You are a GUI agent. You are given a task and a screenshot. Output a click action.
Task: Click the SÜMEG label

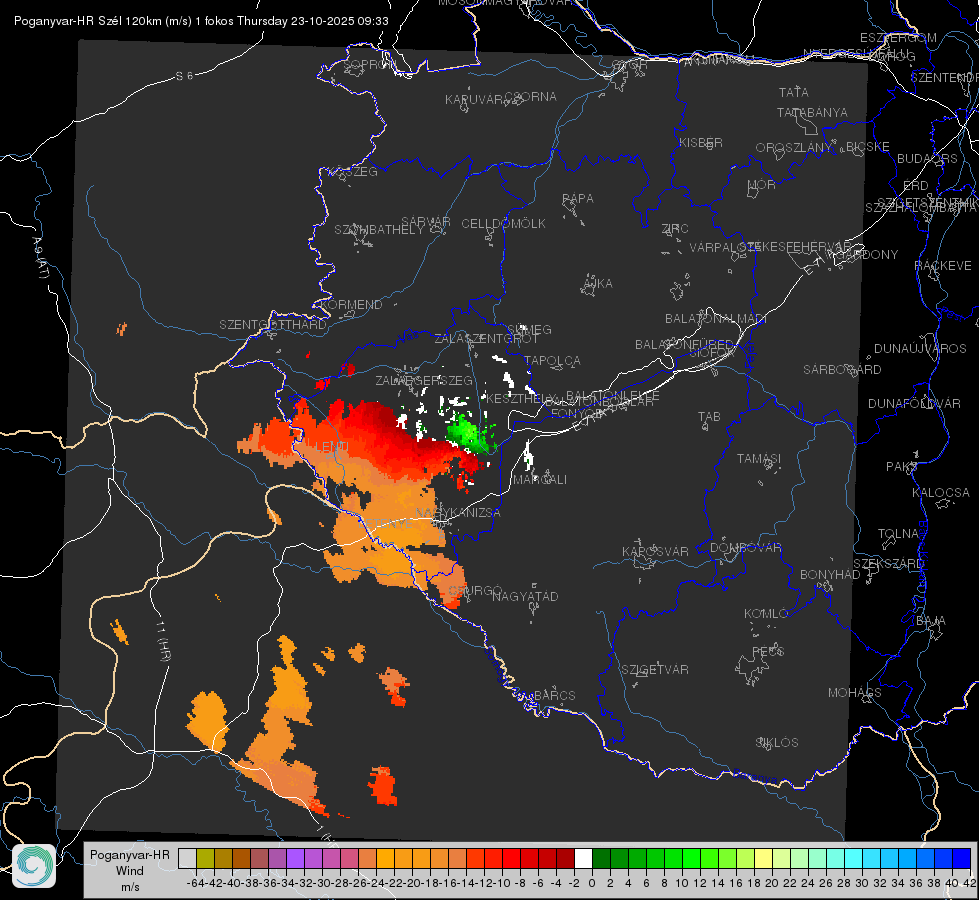point(529,330)
